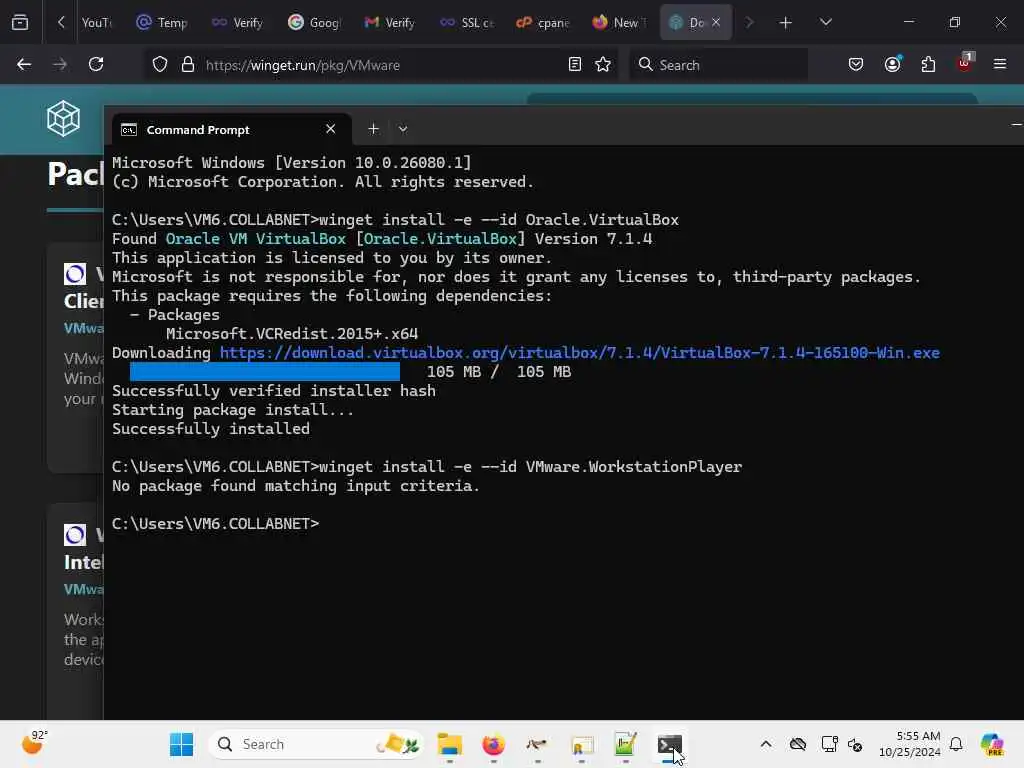Open a new browser tab

coord(786,23)
